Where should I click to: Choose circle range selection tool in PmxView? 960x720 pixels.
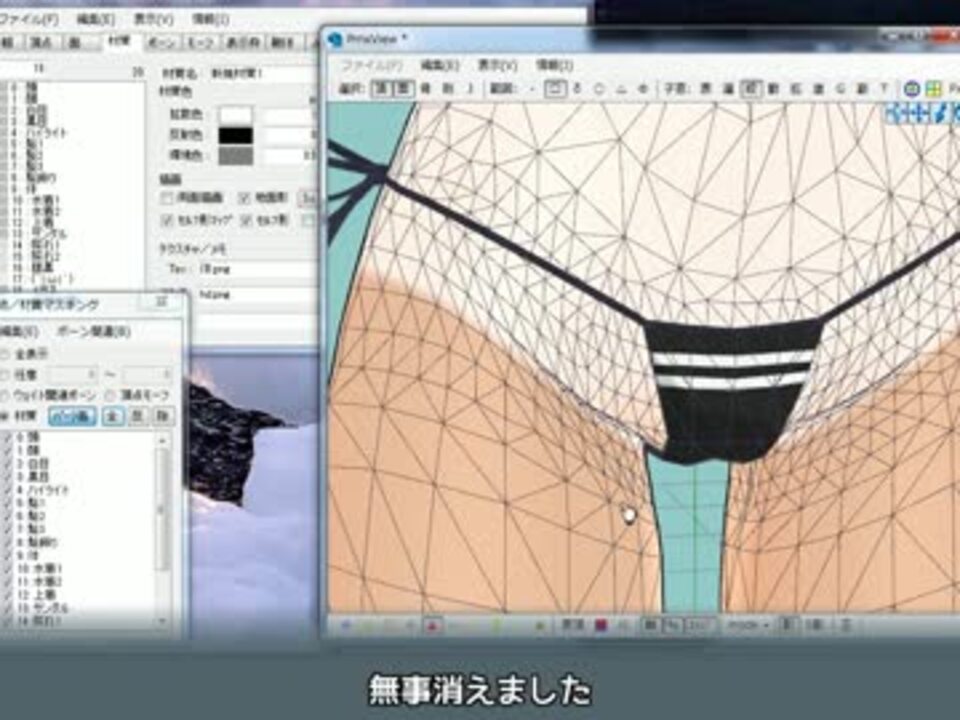(x=599, y=89)
